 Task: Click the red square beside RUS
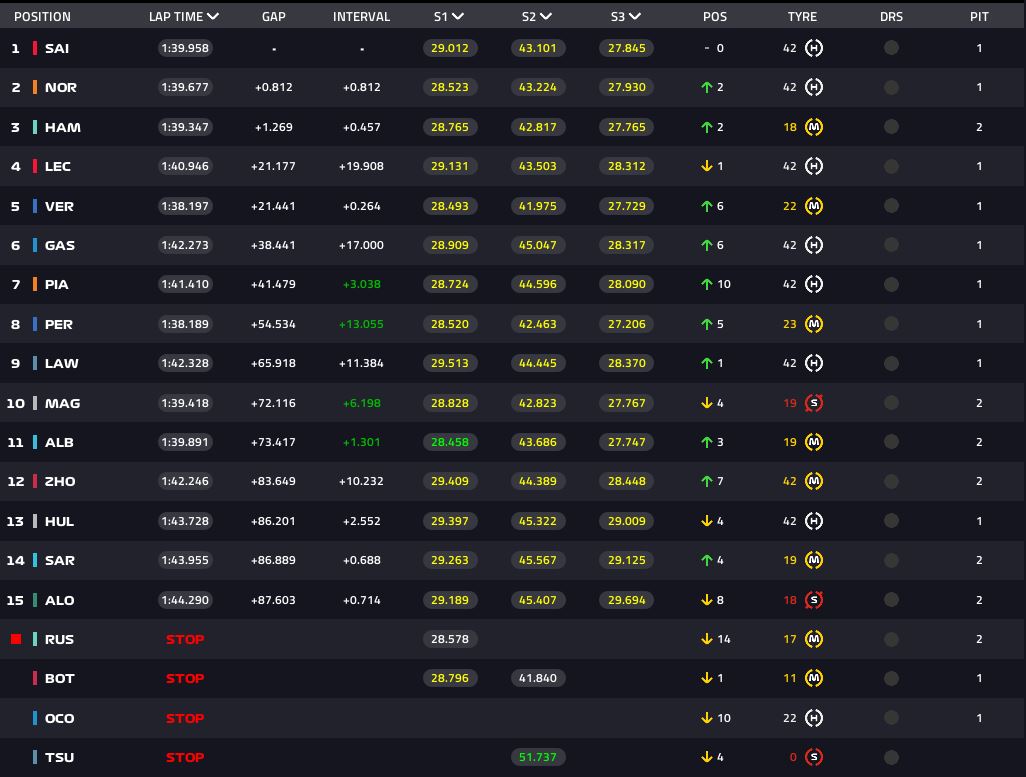point(16,639)
